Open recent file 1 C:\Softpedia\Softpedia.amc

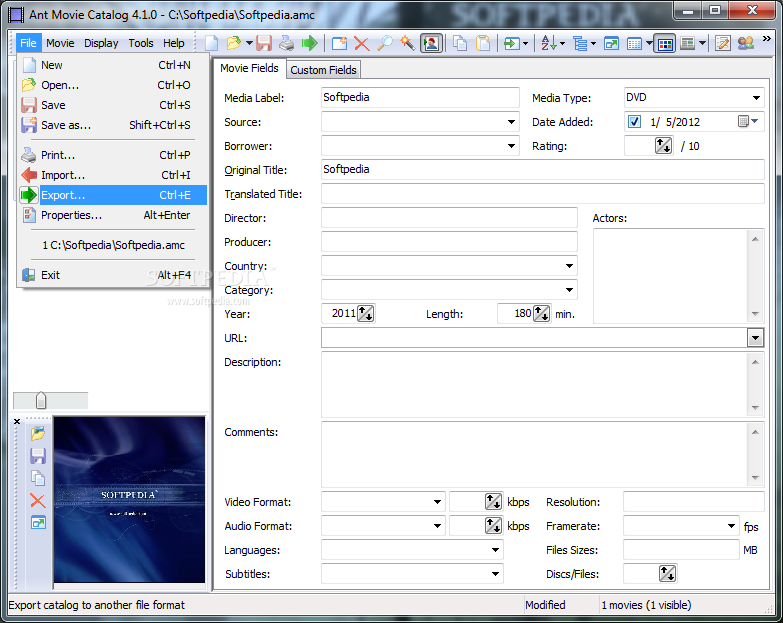point(113,245)
